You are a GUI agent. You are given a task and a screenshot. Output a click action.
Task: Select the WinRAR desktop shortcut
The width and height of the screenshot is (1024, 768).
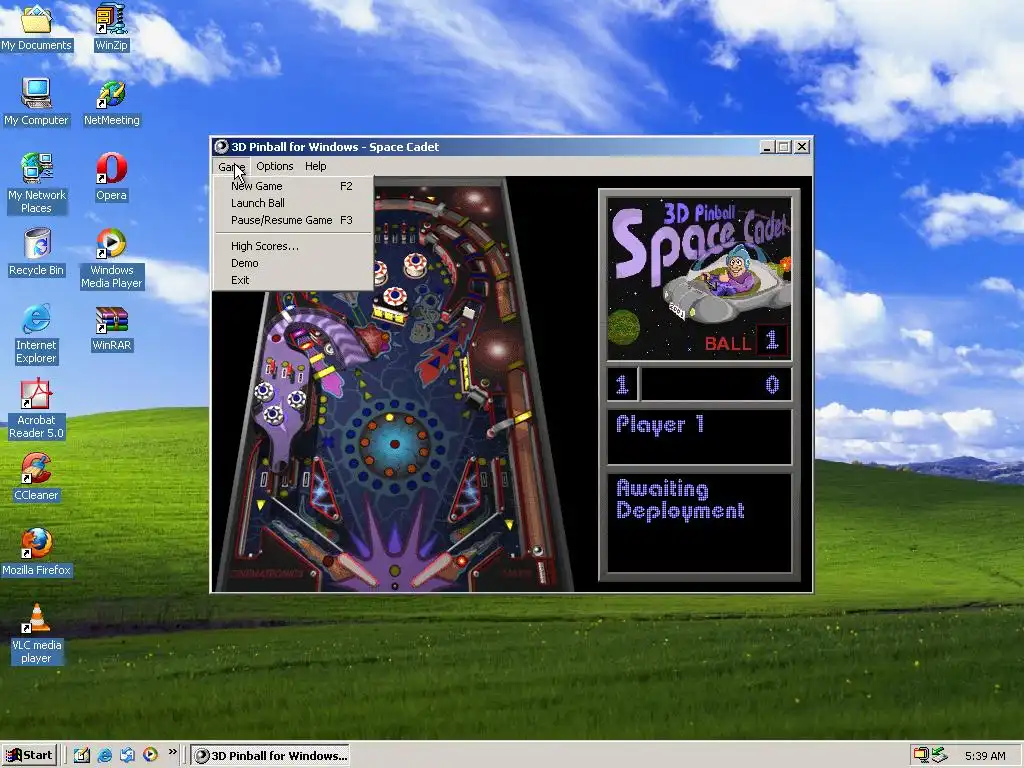tap(112, 327)
